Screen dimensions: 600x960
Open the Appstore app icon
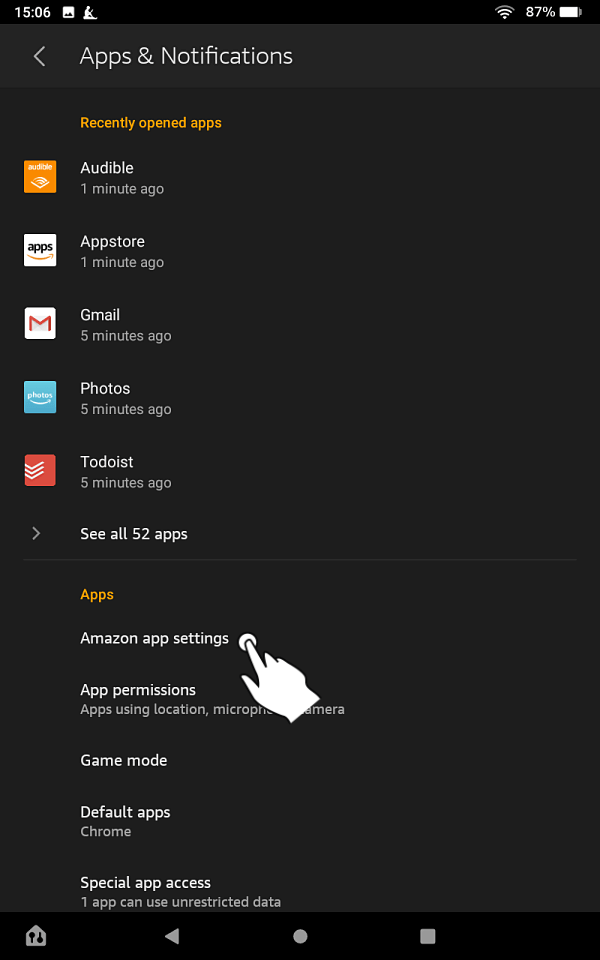[x=40, y=250]
